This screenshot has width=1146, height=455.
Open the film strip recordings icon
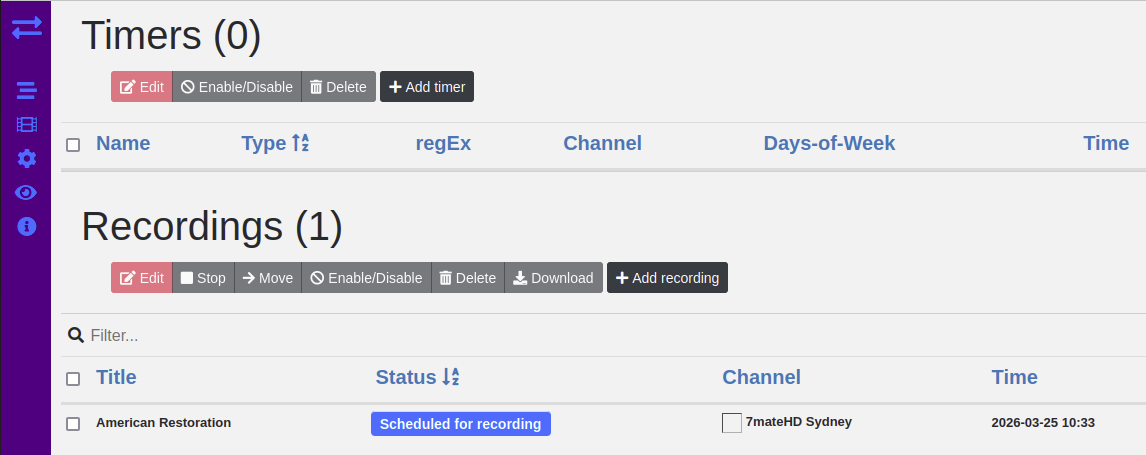tap(26, 125)
